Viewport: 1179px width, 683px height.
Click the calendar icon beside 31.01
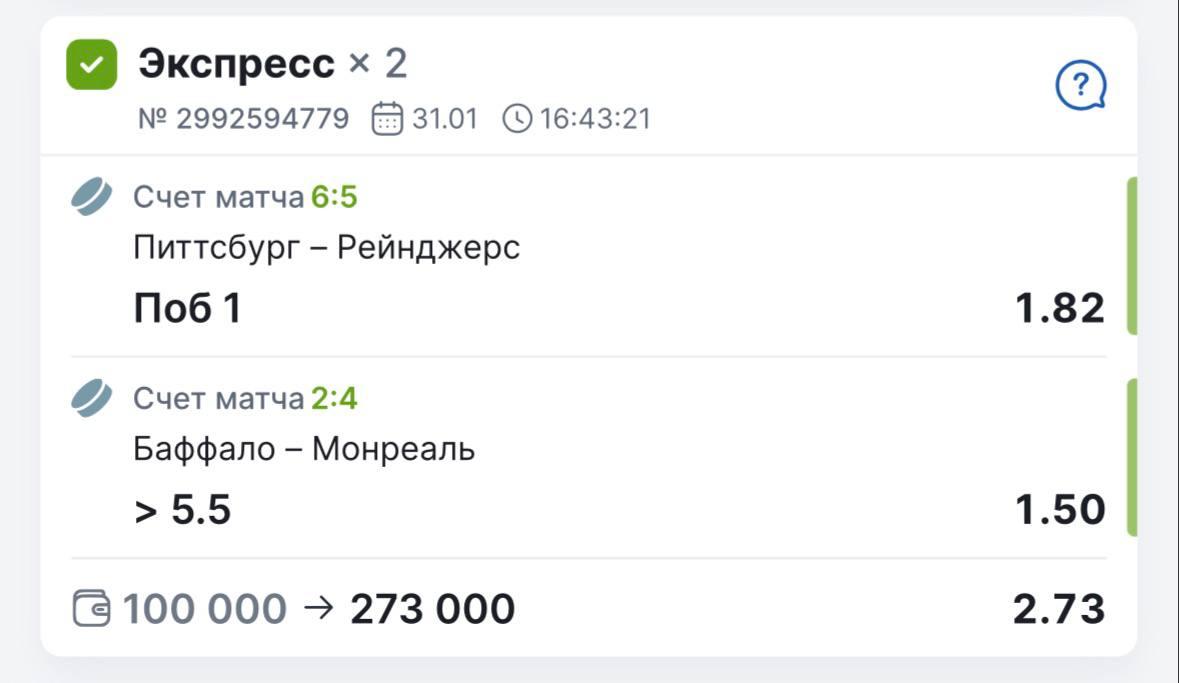pyautogui.click(x=385, y=120)
